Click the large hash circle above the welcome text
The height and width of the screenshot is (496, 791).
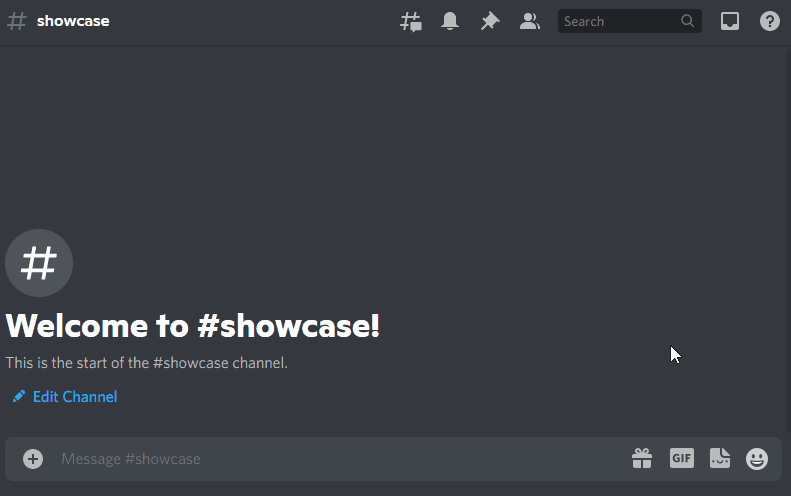(39, 263)
